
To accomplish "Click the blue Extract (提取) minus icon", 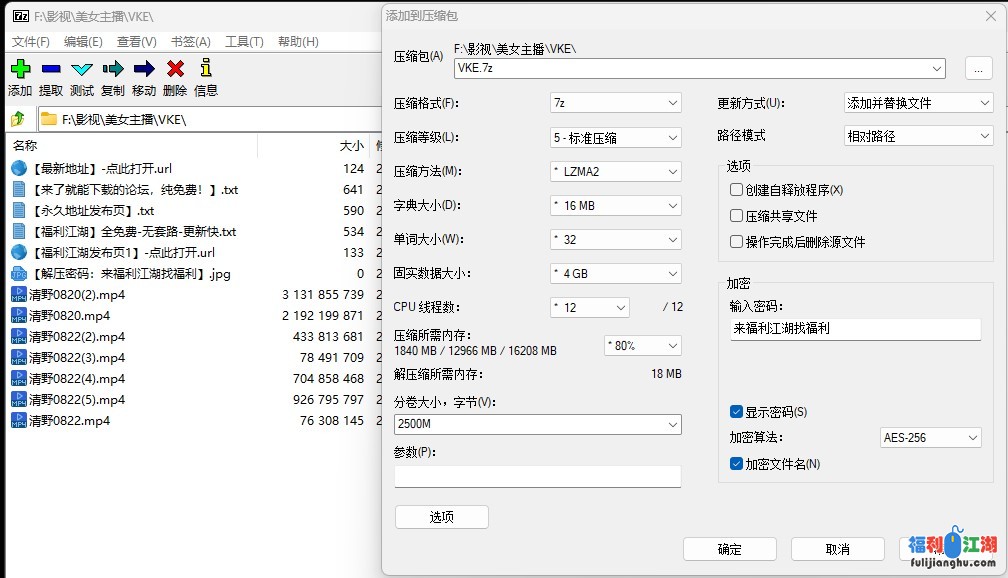I will 51,69.
